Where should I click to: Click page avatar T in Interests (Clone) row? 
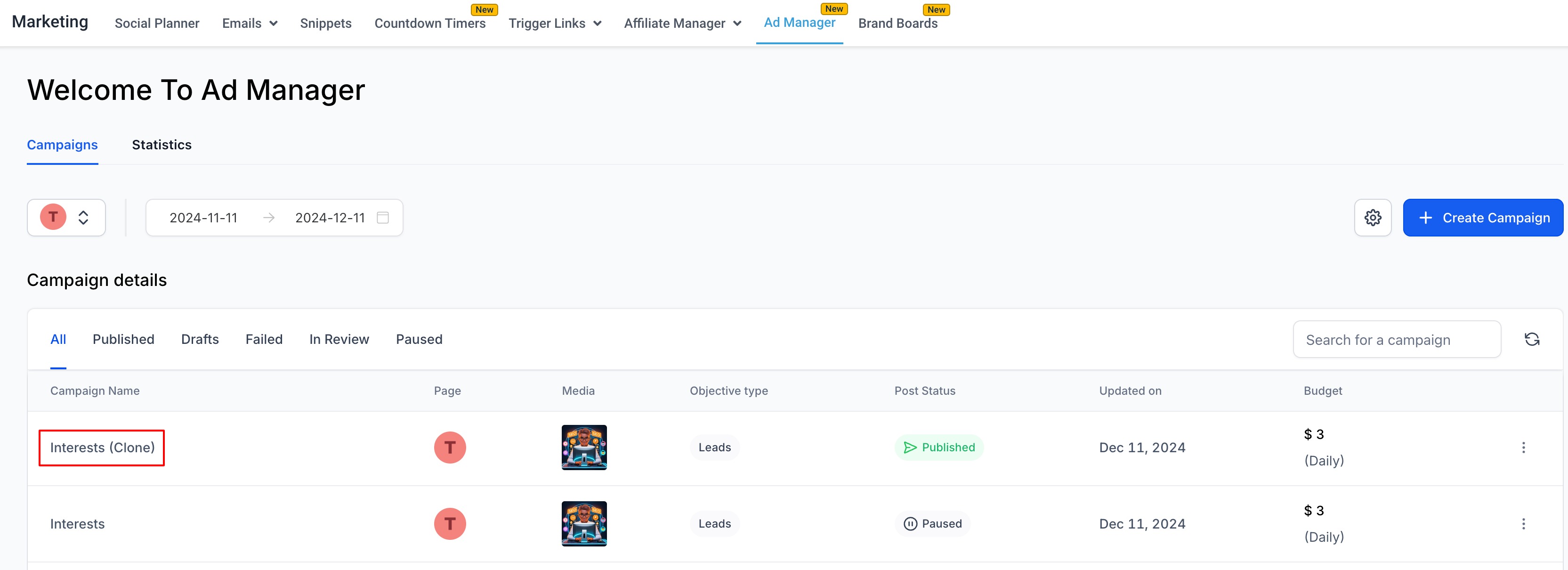pyautogui.click(x=450, y=448)
